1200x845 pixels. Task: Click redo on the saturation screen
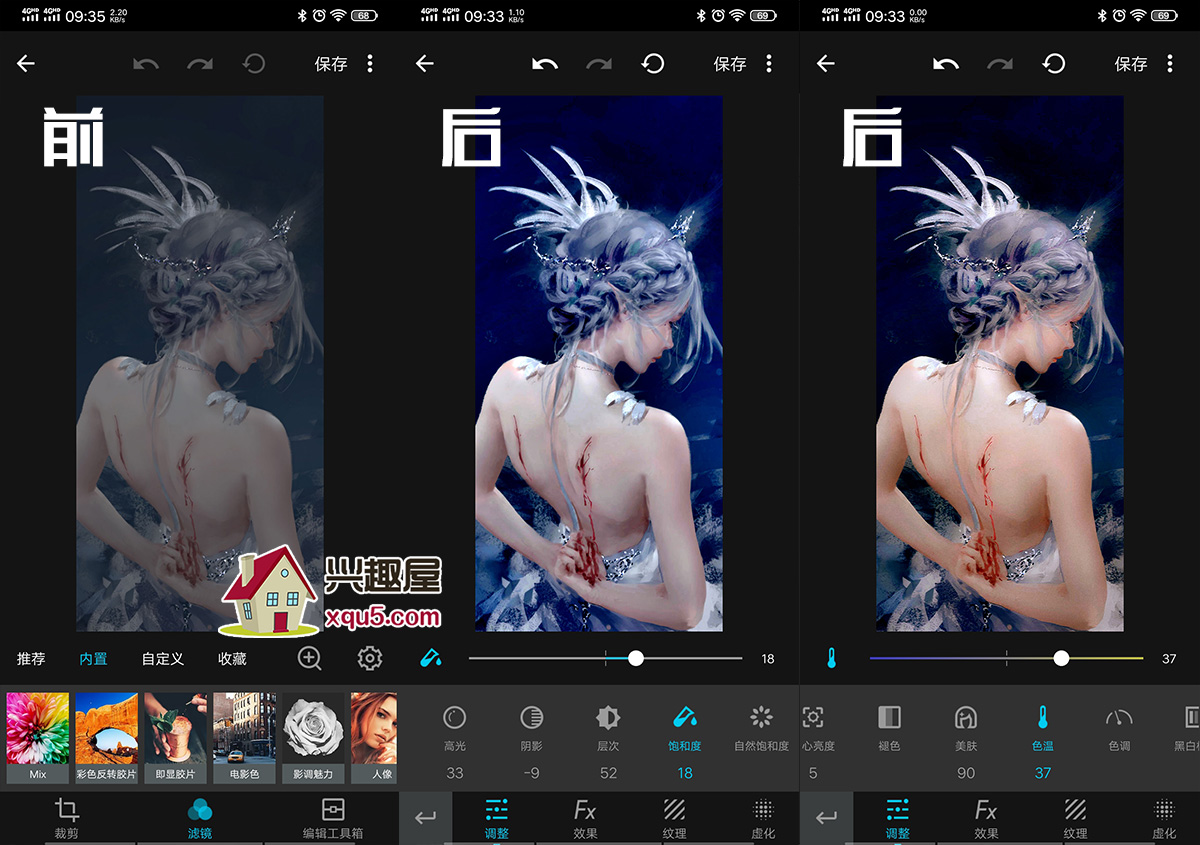(599, 64)
